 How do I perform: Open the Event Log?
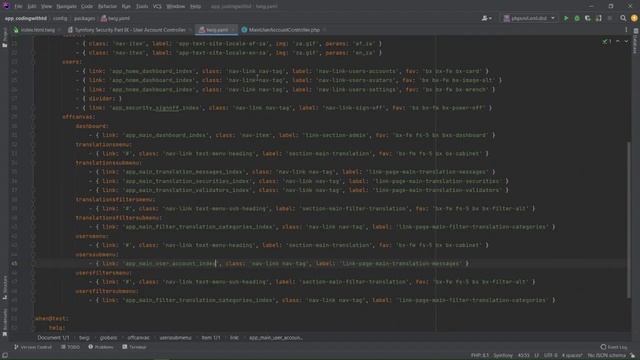(x=614, y=347)
